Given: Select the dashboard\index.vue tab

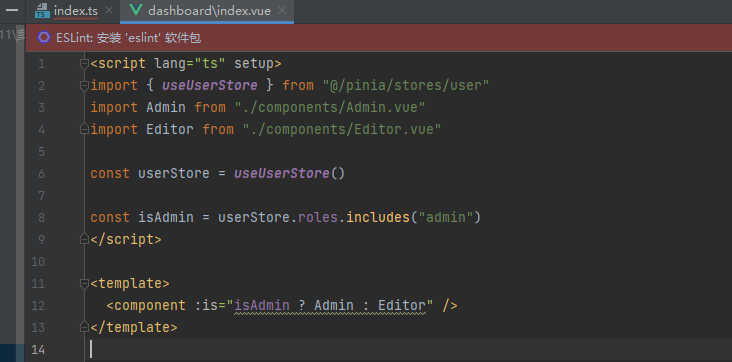Looking at the screenshot, I should coord(209,11).
